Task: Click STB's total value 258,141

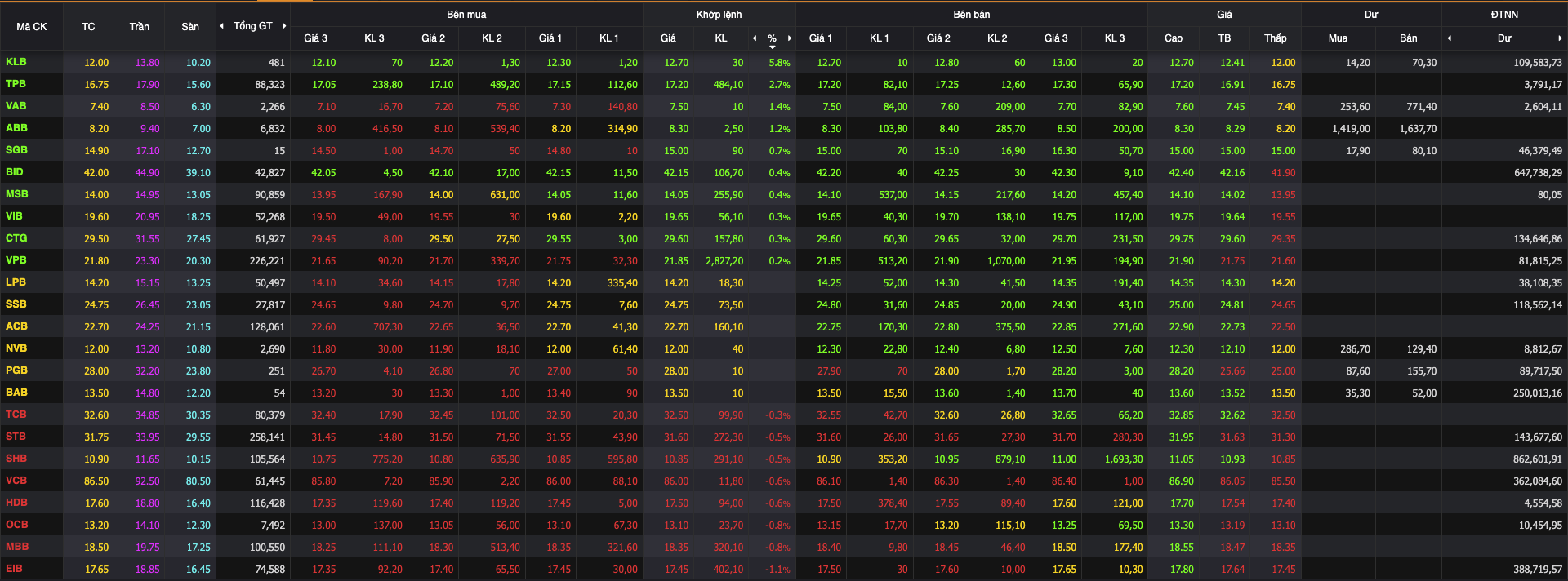Action: (x=267, y=437)
